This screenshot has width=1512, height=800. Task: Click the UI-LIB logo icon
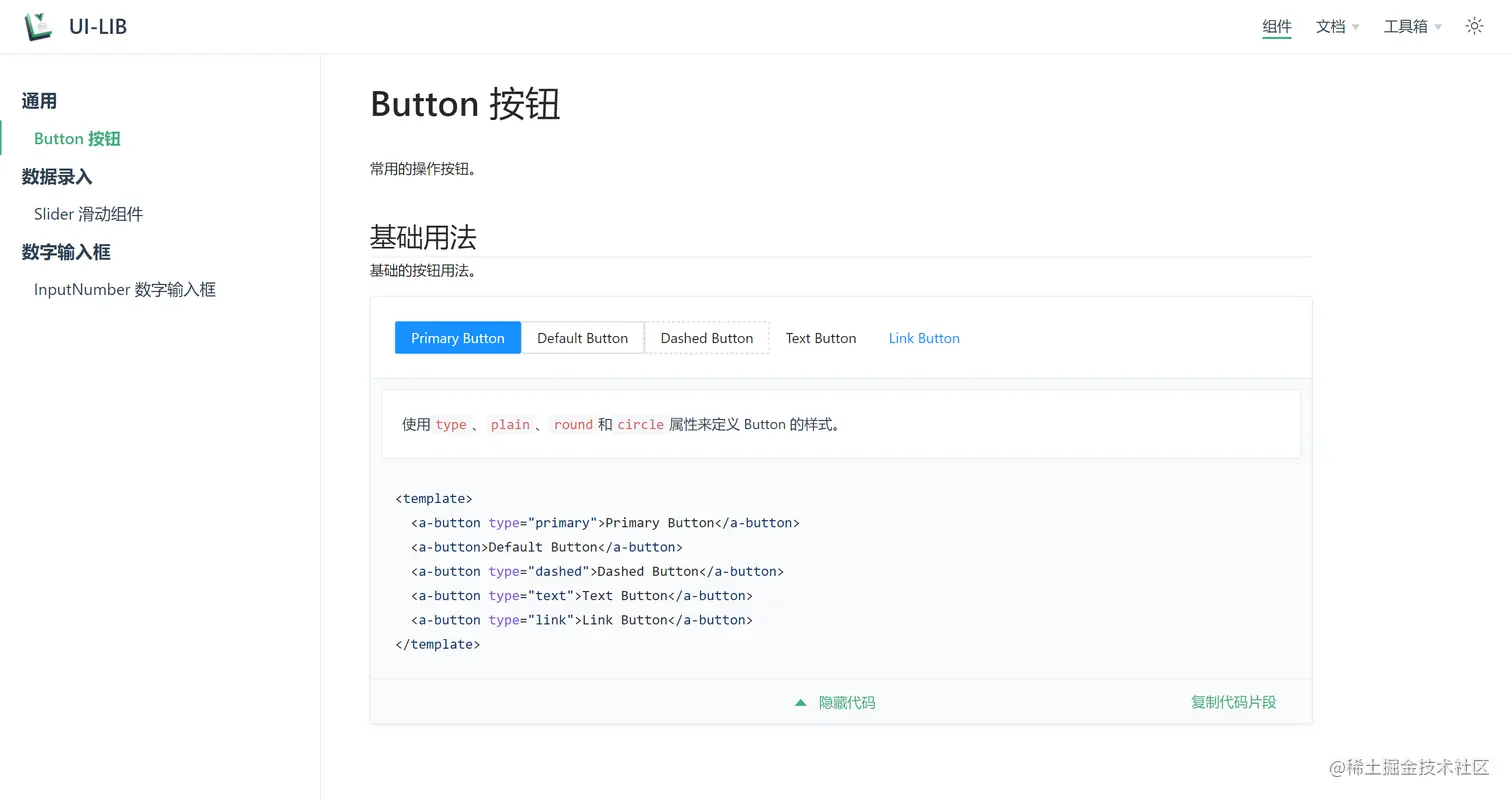pyautogui.click(x=38, y=26)
